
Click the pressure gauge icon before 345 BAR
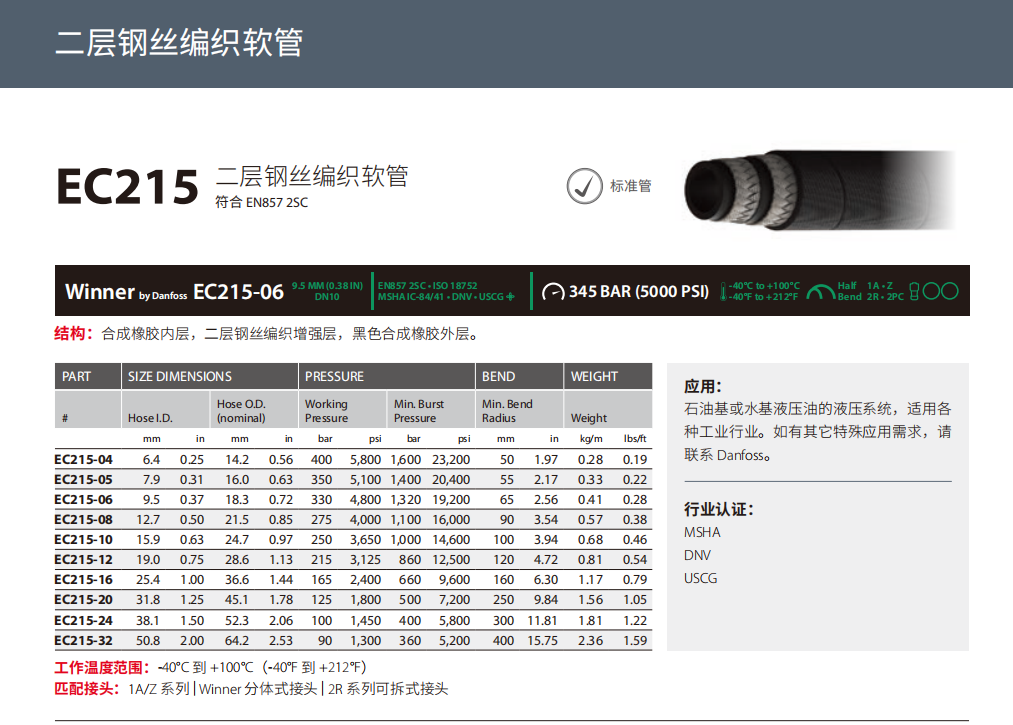(x=553, y=292)
